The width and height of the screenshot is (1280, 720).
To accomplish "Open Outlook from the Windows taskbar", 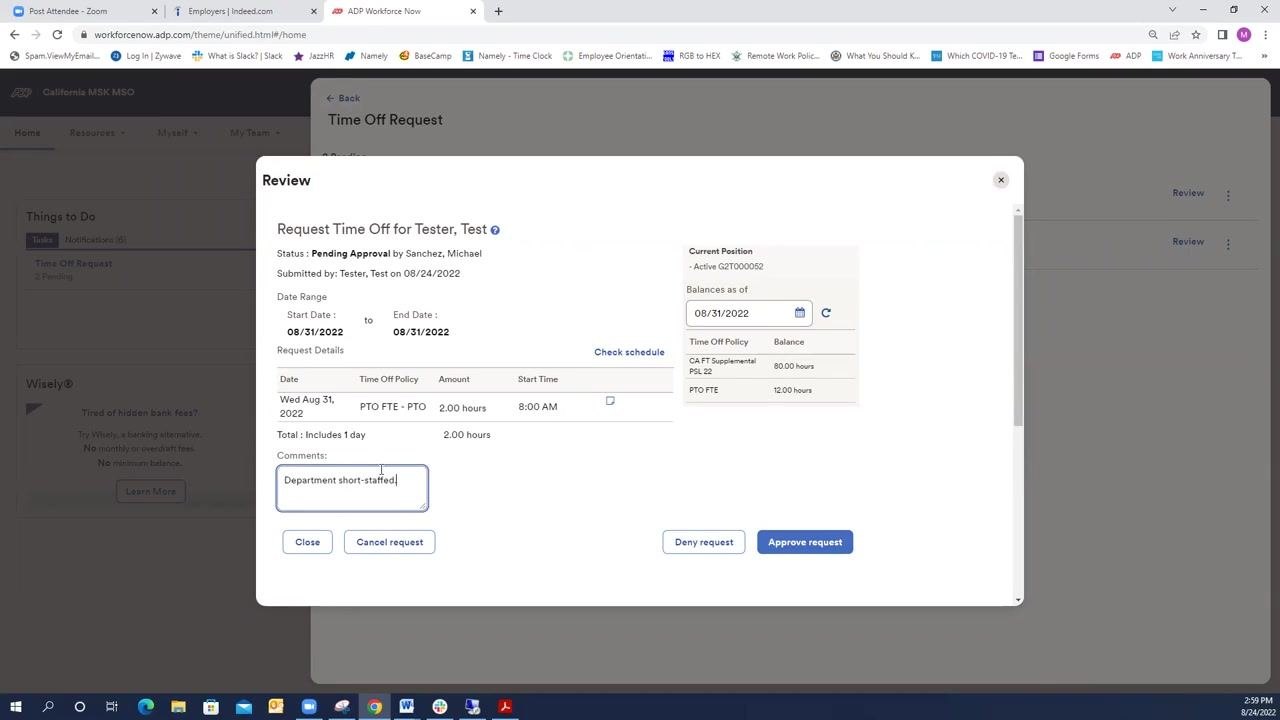I will tap(276, 707).
